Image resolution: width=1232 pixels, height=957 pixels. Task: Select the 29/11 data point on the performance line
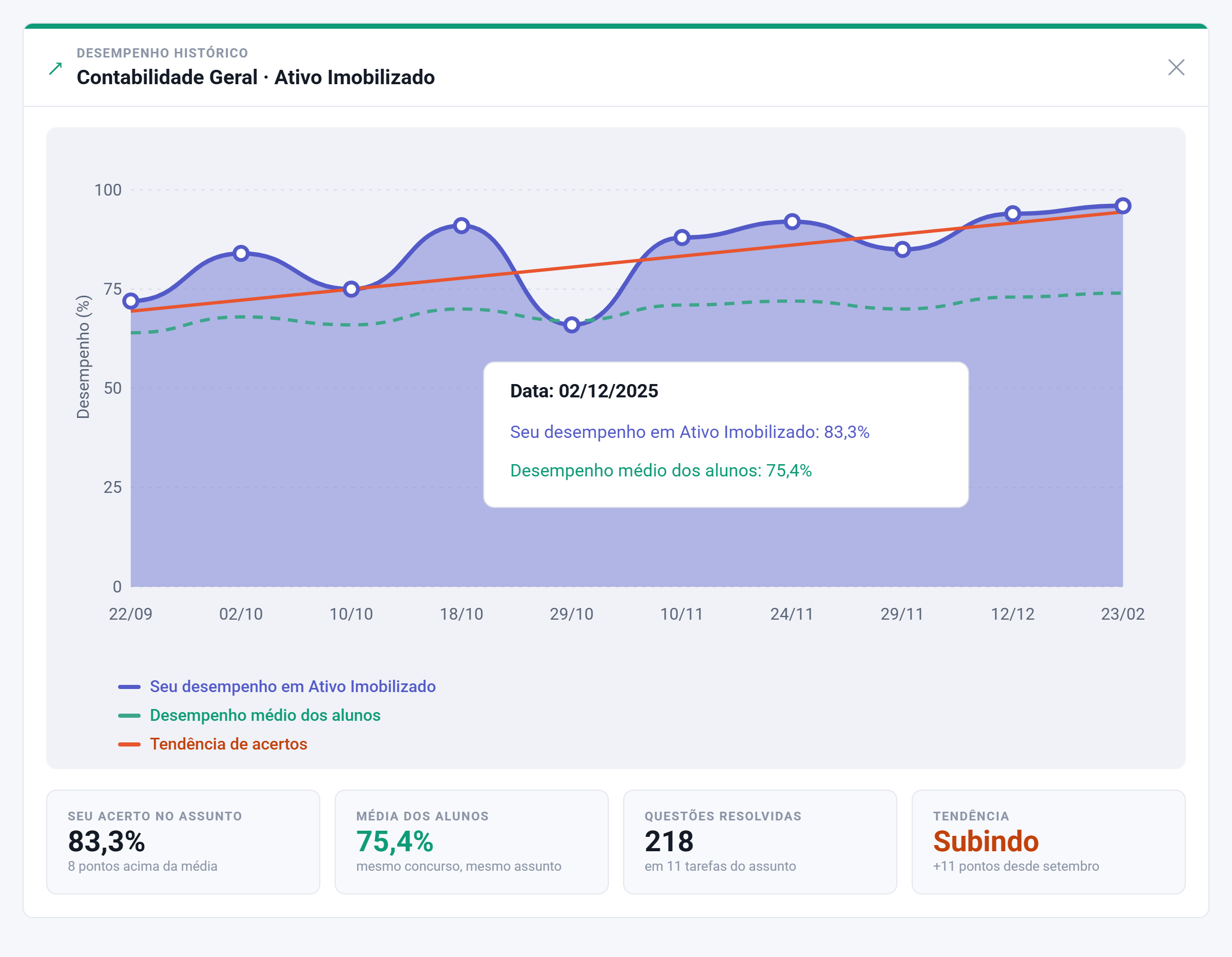(902, 250)
